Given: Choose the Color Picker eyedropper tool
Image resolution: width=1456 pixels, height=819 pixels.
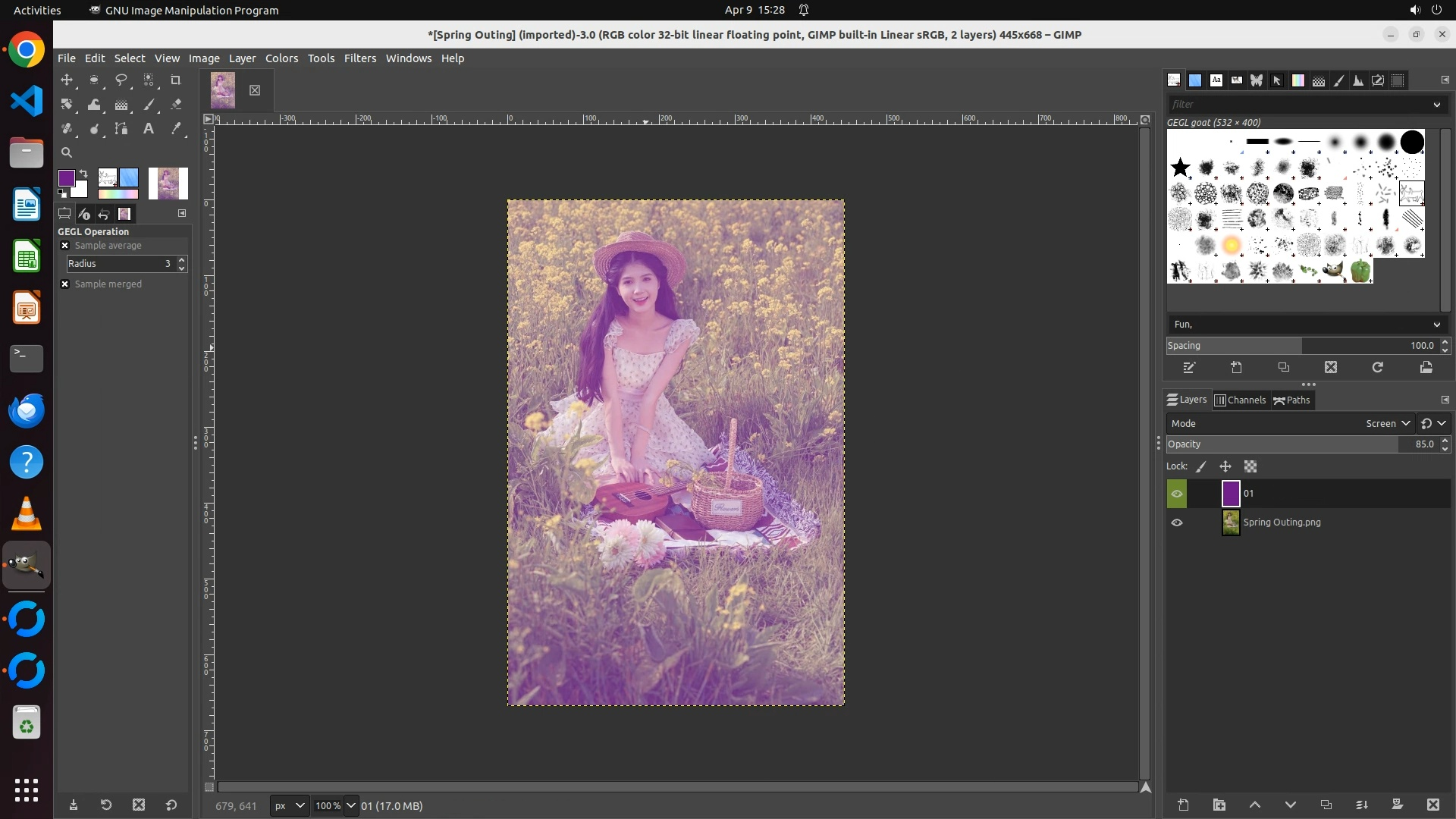Looking at the screenshot, I should click(x=176, y=129).
